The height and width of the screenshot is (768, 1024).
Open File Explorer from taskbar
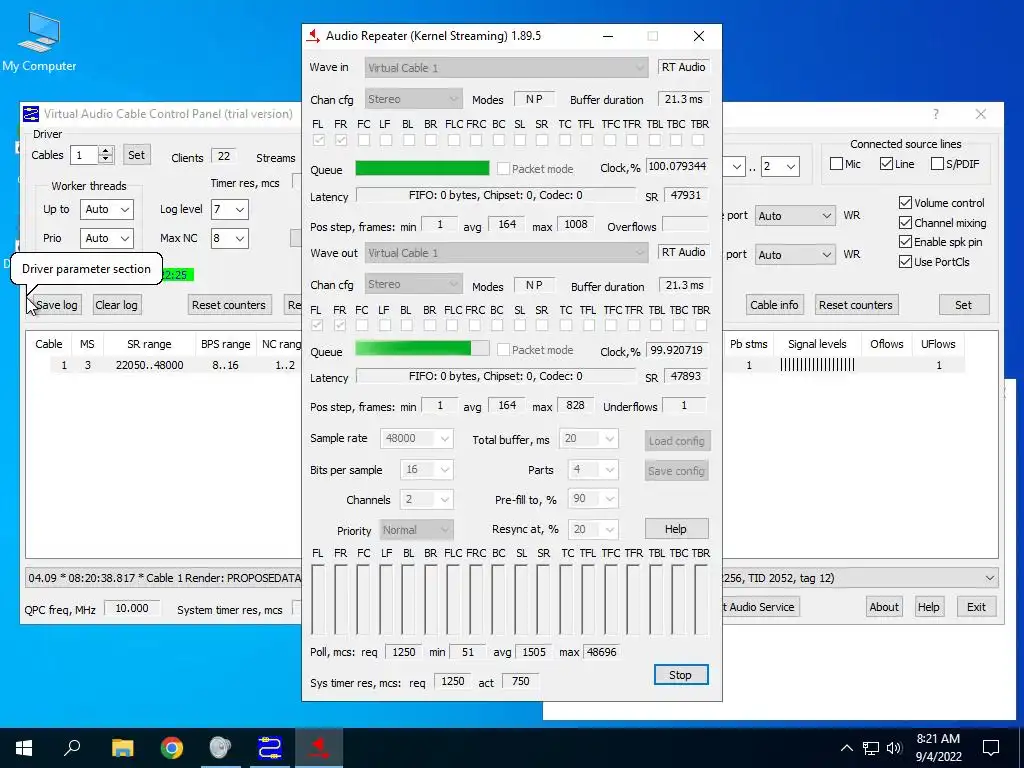coord(122,747)
